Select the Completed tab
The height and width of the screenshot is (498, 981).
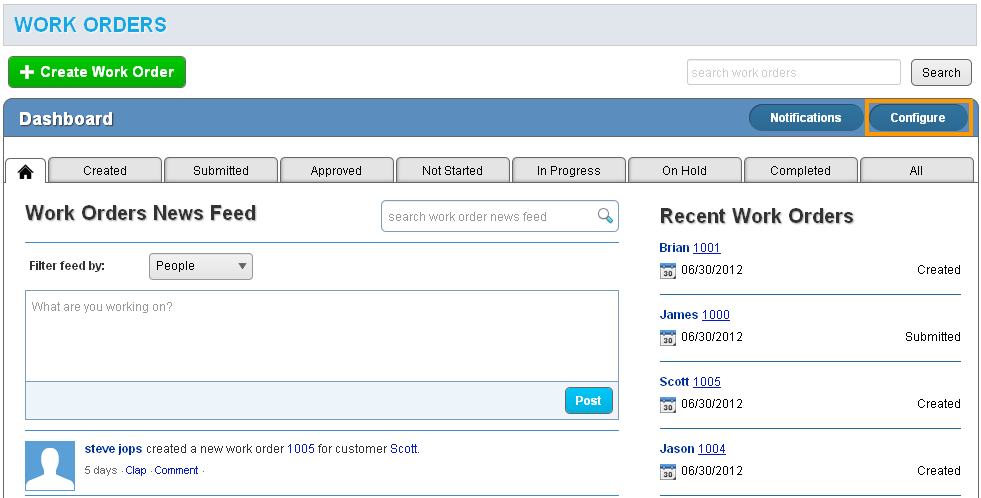[800, 171]
